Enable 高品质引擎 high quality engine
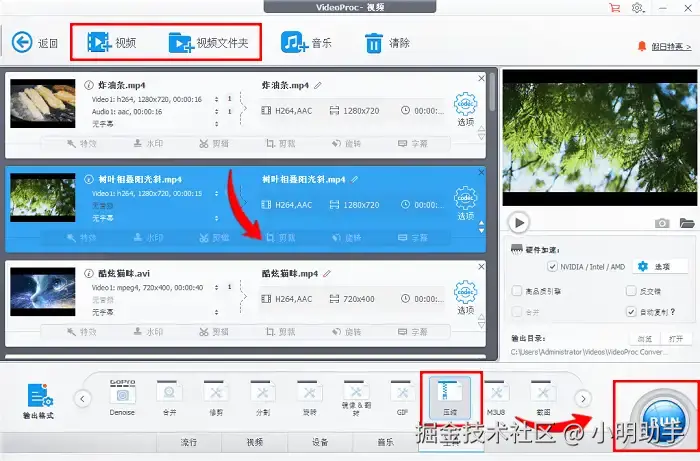 (x=517, y=291)
